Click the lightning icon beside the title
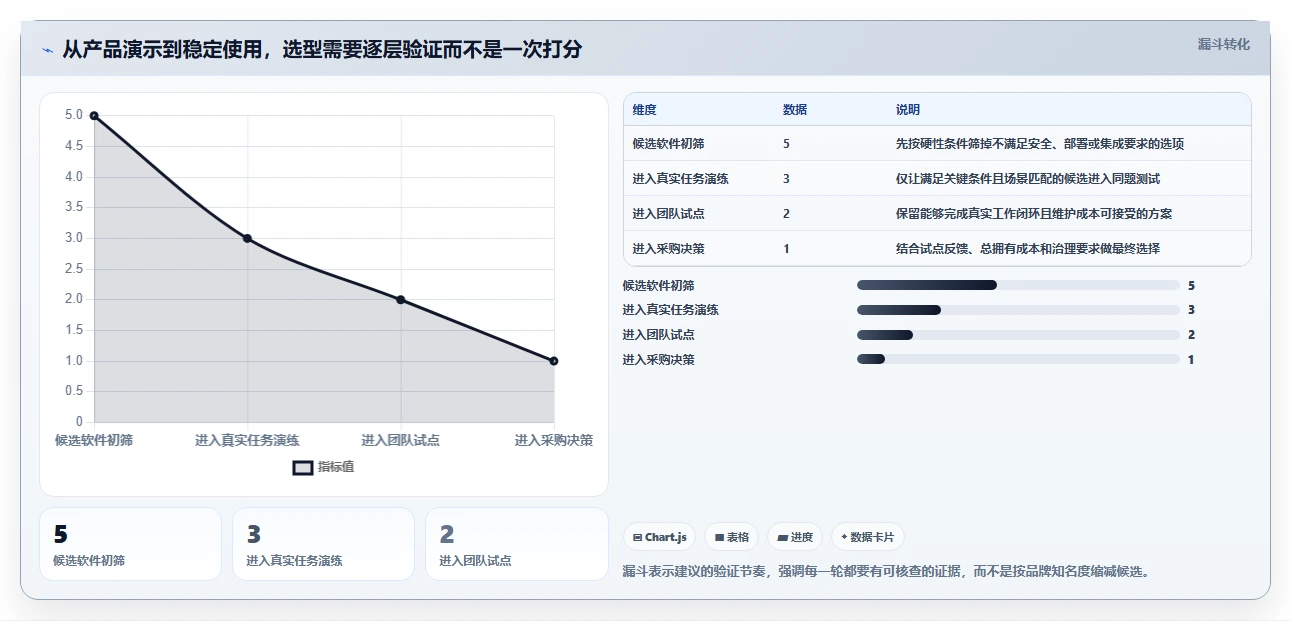The image size is (1291, 621). (x=47, y=50)
